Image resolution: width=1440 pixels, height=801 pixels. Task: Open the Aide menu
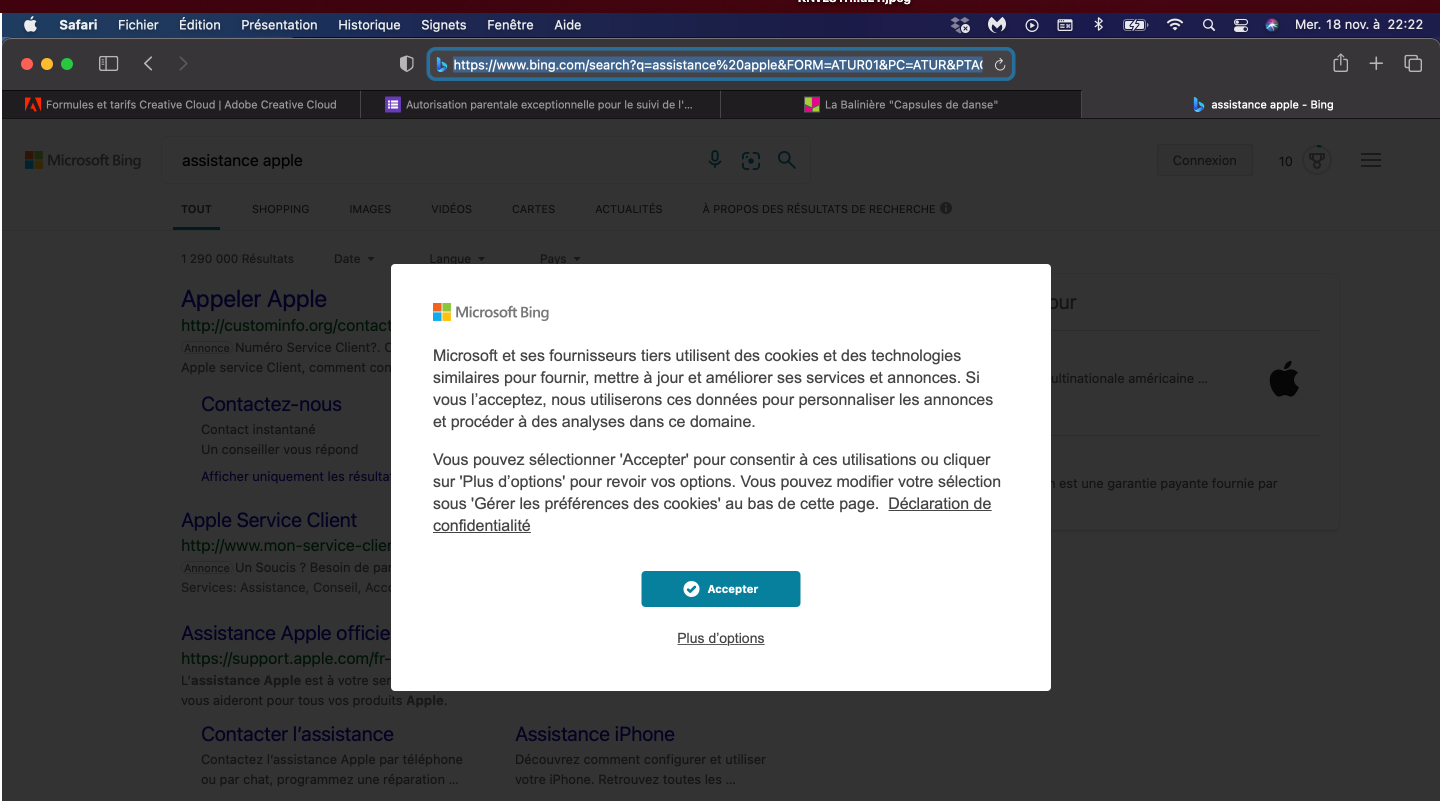coord(567,25)
